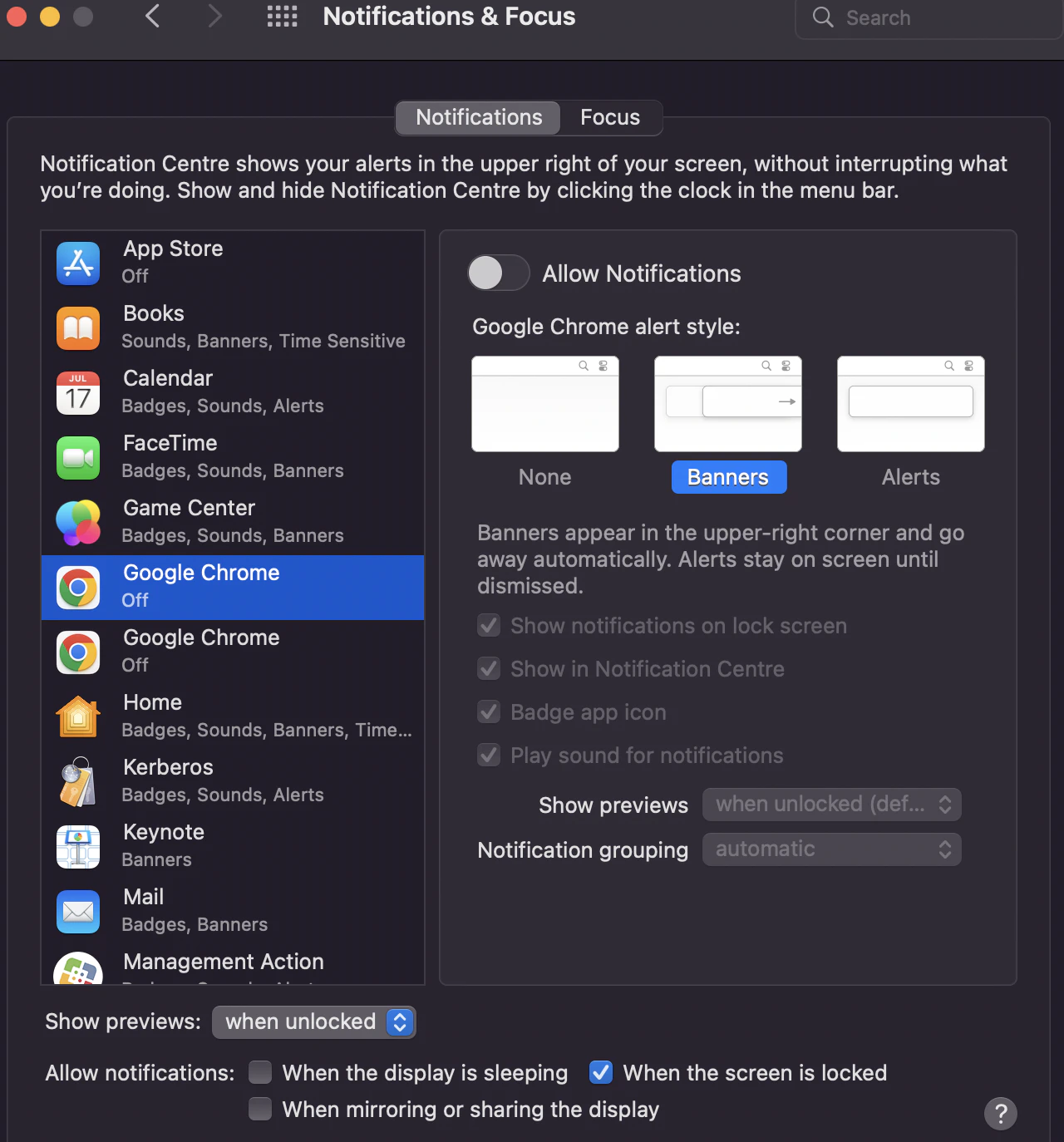The height and width of the screenshot is (1142, 1064).
Task: Click the Mail app icon
Action: (78, 911)
